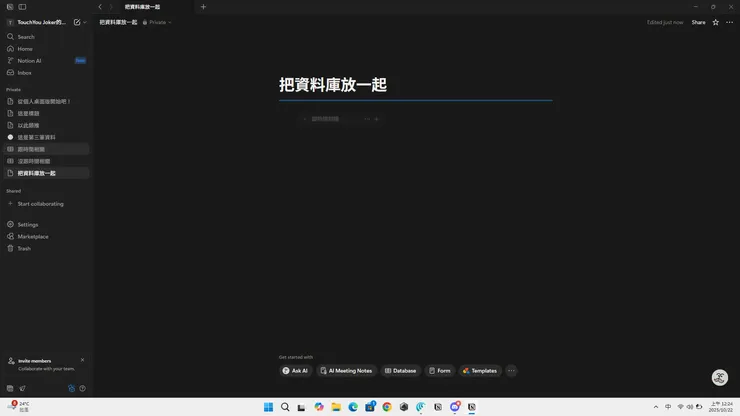Go forward with the right arrow
This screenshot has width=740, height=416.
pyautogui.click(x=111, y=7)
